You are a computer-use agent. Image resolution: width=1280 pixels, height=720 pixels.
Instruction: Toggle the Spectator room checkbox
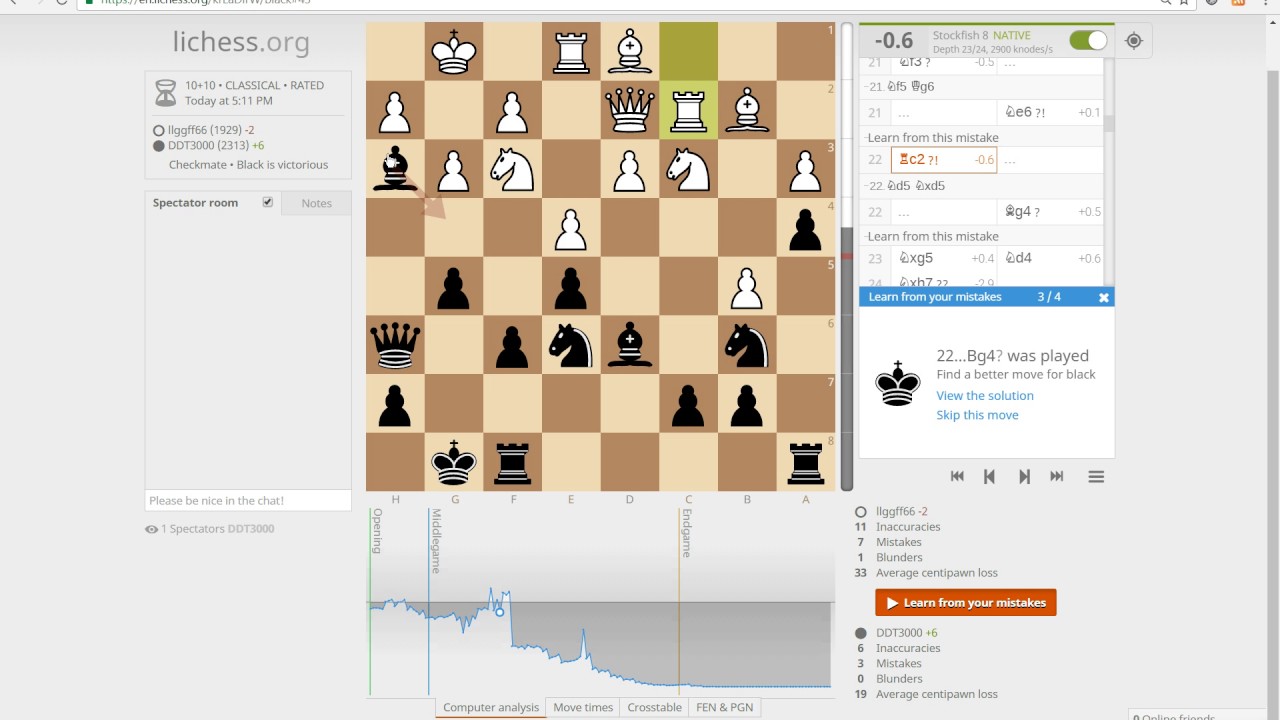coord(268,202)
